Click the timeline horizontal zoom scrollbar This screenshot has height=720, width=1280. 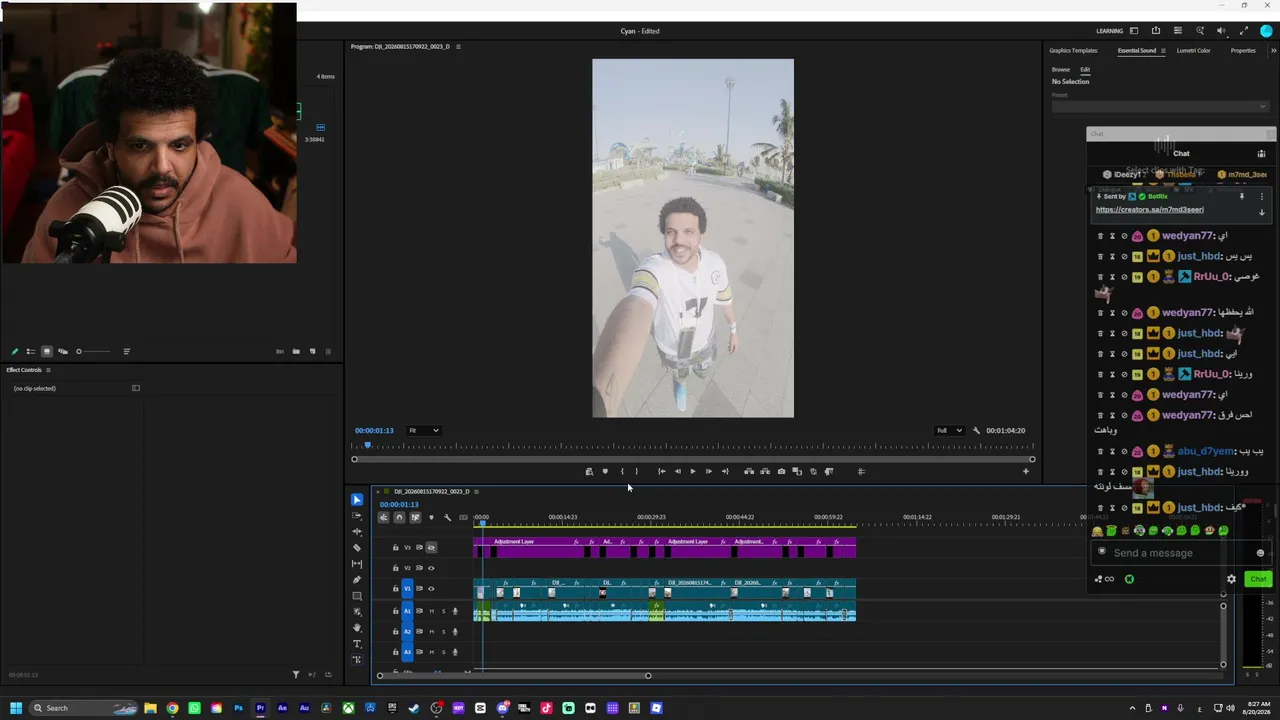(514, 676)
